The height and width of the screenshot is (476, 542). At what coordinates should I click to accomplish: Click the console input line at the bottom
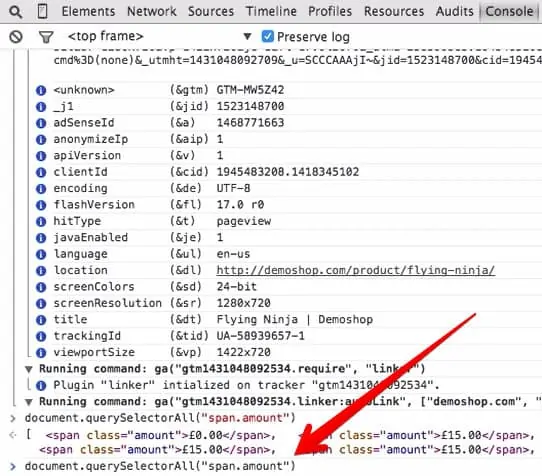(160, 466)
